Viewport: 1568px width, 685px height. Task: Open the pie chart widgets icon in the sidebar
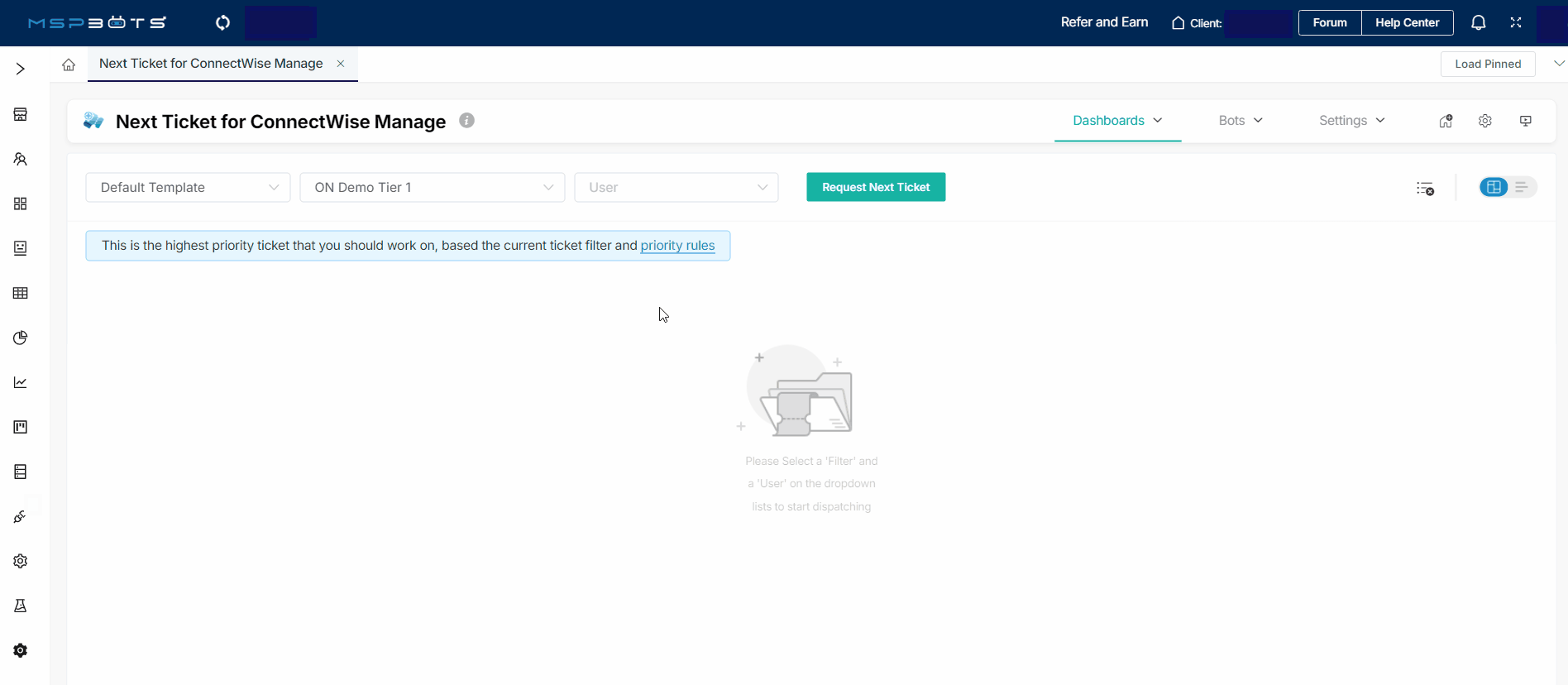pyautogui.click(x=21, y=338)
